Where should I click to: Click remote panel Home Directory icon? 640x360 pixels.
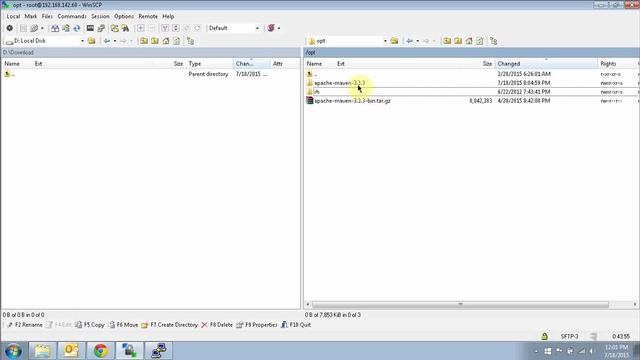coord(469,41)
